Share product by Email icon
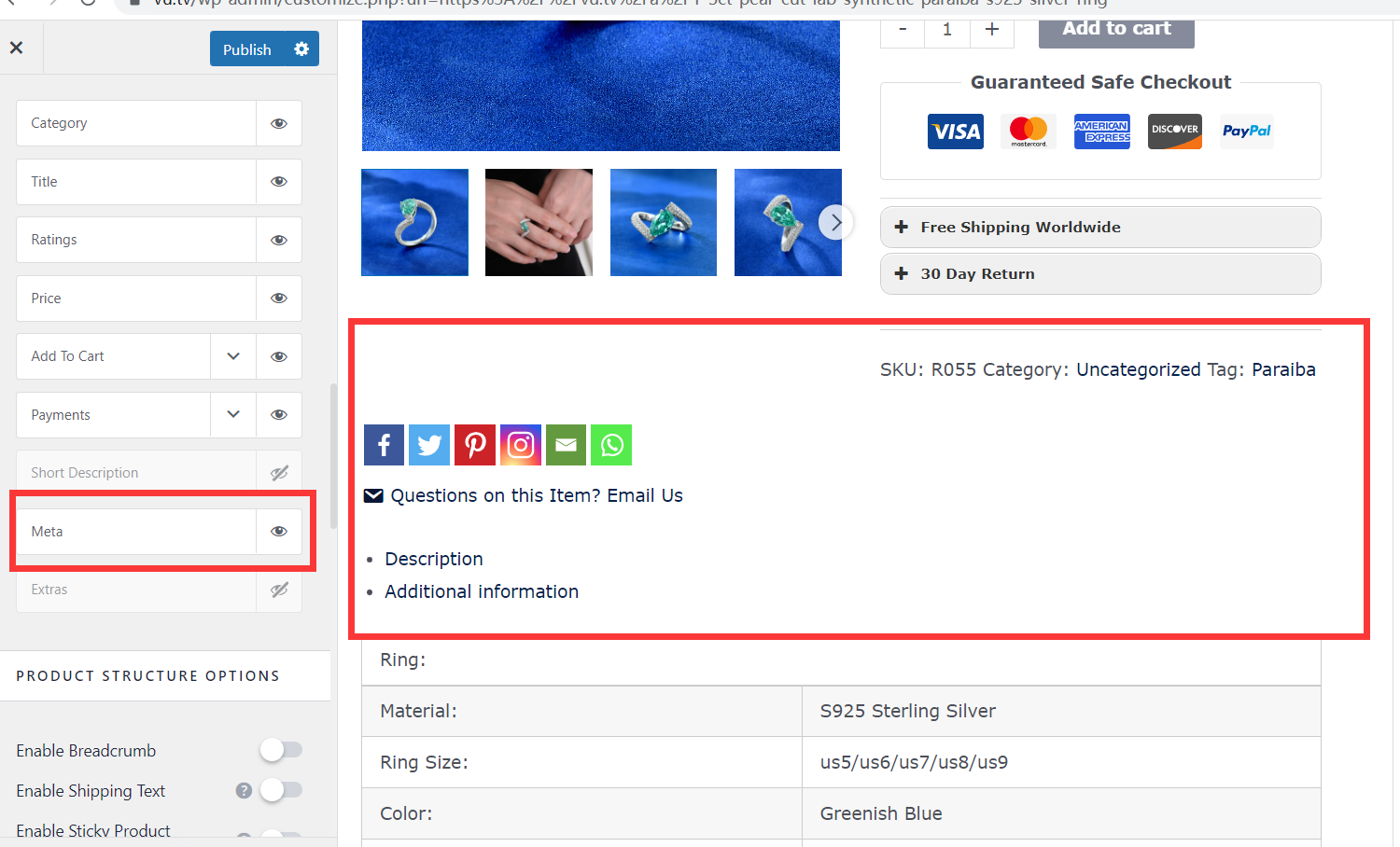 (x=567, y=445)
